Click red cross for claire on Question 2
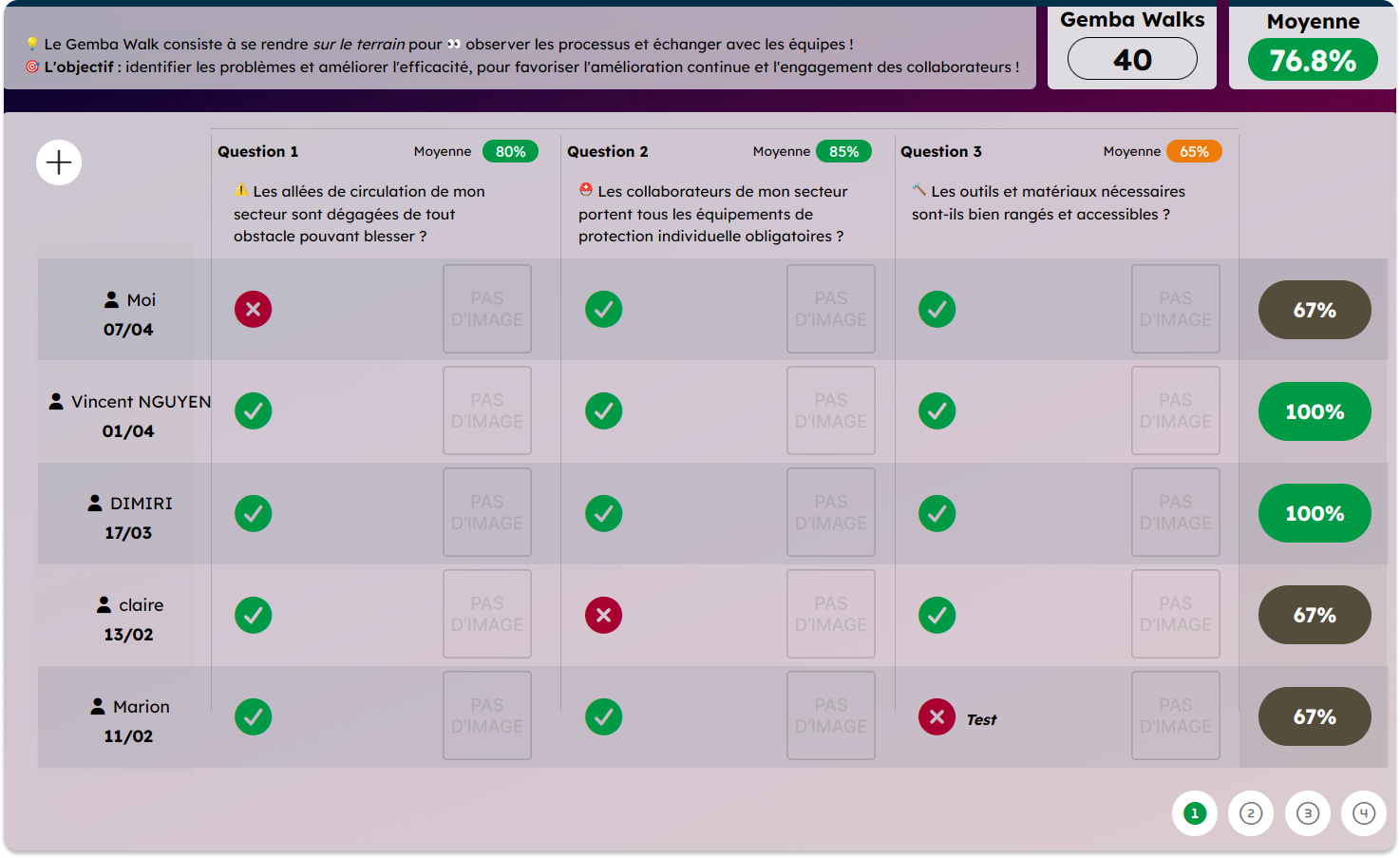This screenshot has width=1400, height=858. point(604,615)
